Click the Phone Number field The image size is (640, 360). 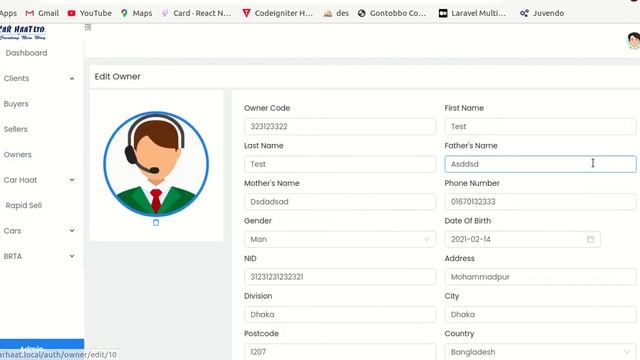coord(540,202)
